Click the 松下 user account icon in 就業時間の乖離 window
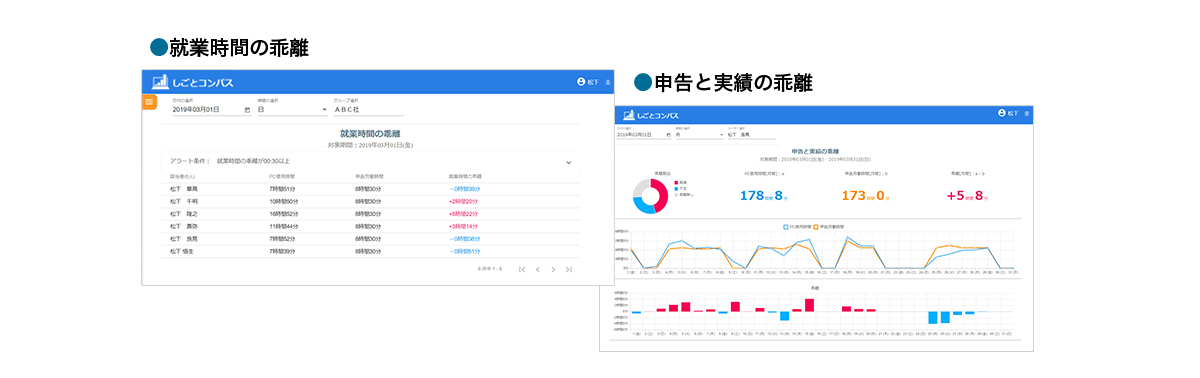Screen dimensions: 1200x378 pyautogui.click(x=581, y=82)
